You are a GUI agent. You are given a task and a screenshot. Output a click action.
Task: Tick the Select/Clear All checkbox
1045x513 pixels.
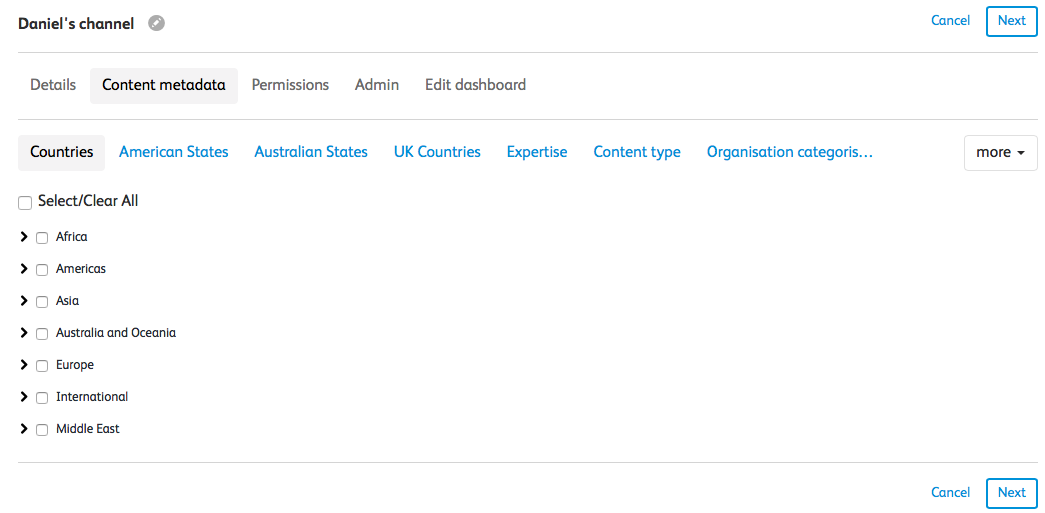click(25, 203)
